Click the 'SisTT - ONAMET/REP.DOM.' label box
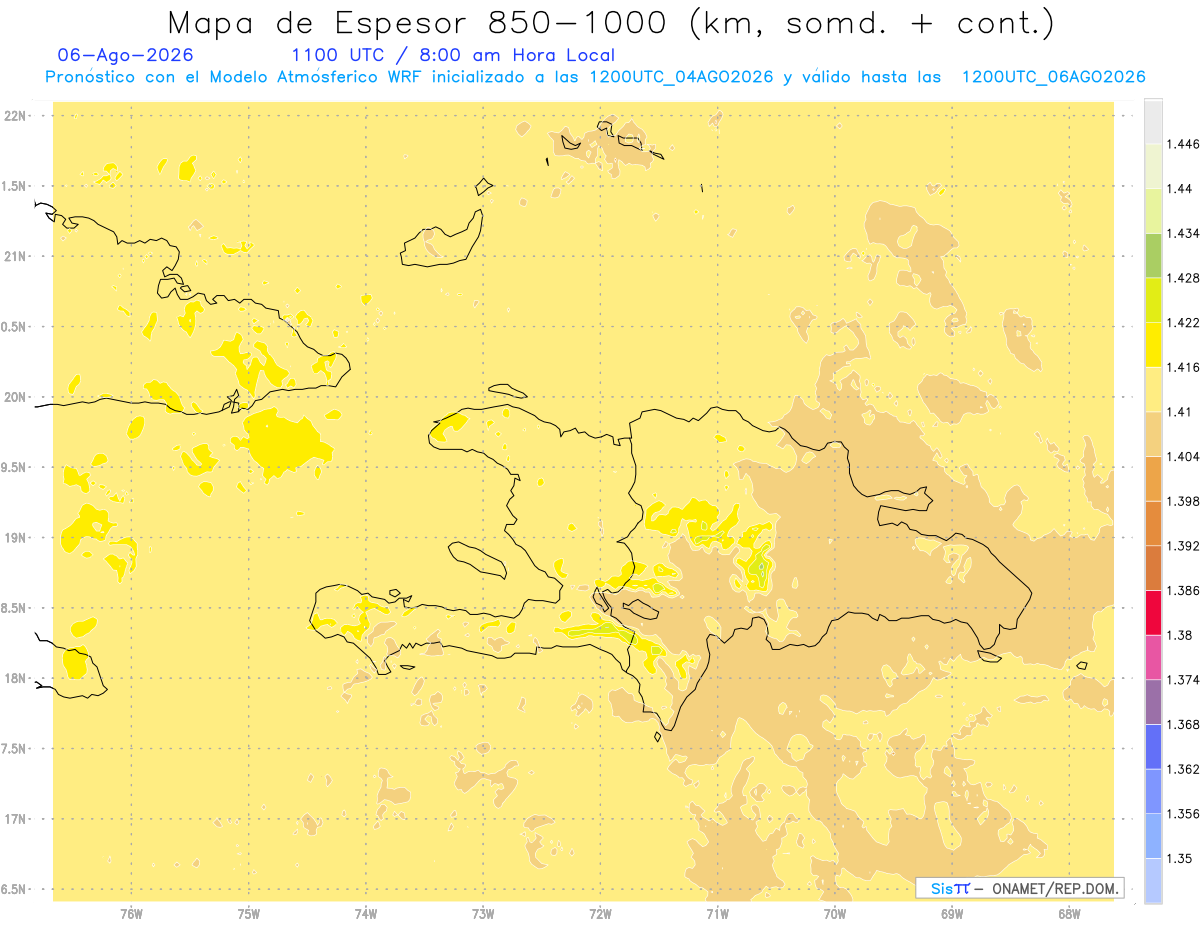 (x=1020, y=888)
